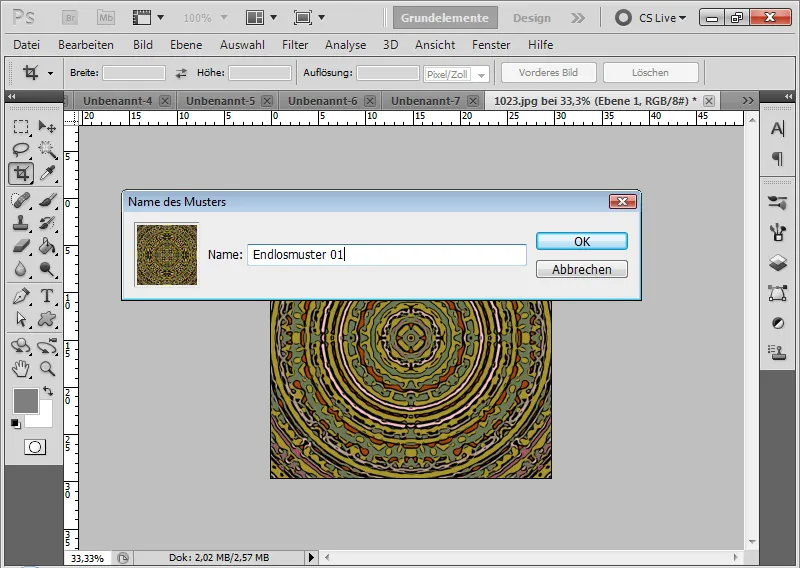The width and height of the screenshot is (800, 568).
Task: Select the Dodge tool
Action: pyautogui.click(x=47, y=269)
